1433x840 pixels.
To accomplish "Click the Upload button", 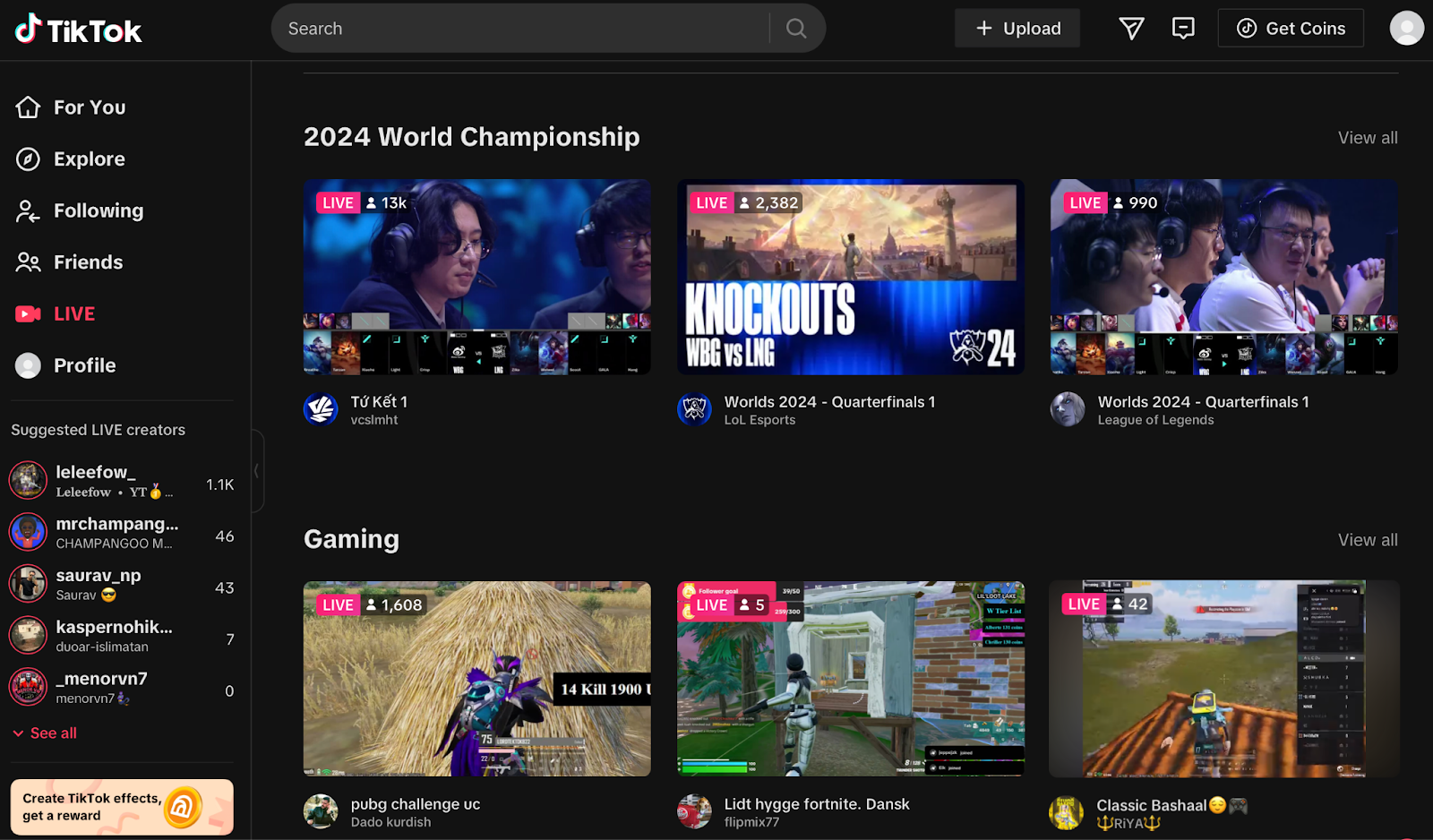I will click(1017, 28).
